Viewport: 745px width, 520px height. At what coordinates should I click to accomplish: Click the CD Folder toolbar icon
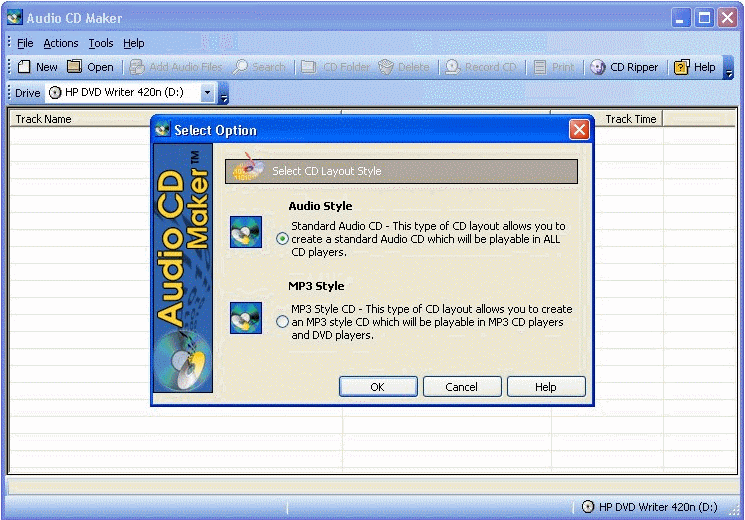click(x=309, y=67)
